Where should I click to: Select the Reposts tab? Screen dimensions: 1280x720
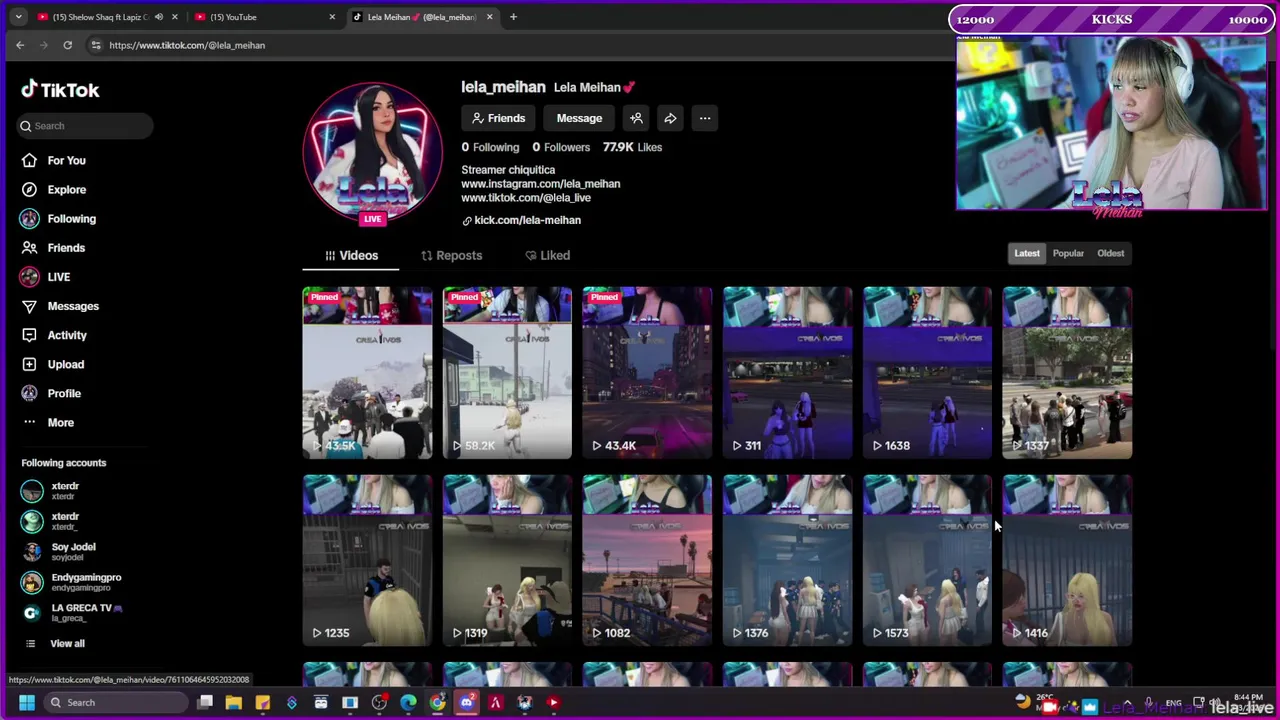pyautogui.click(x=451, y=255)
